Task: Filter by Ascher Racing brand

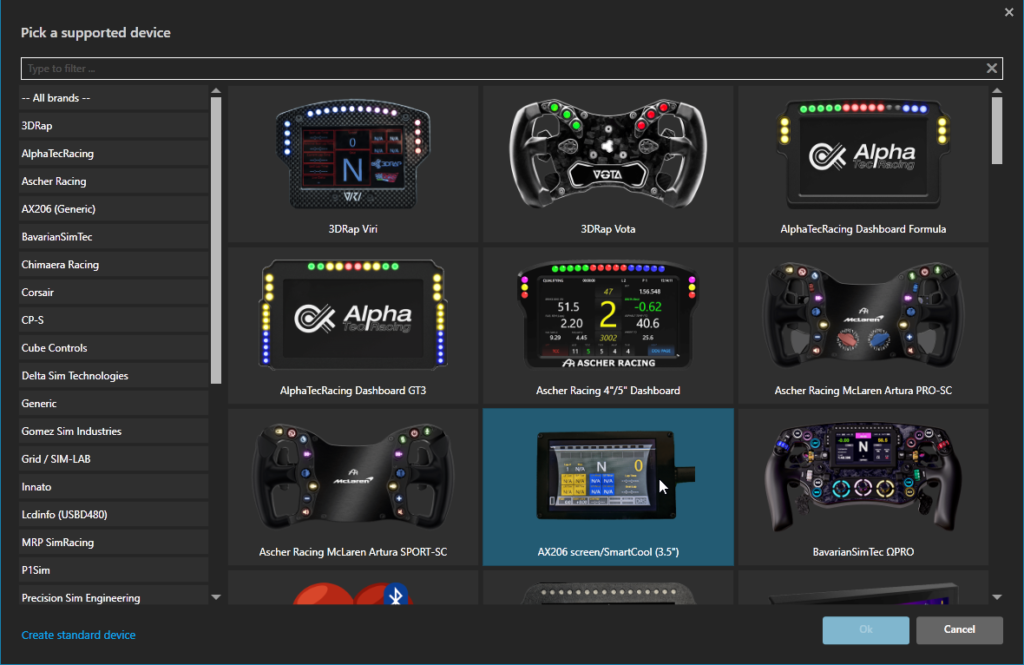Action: [54, 182]
